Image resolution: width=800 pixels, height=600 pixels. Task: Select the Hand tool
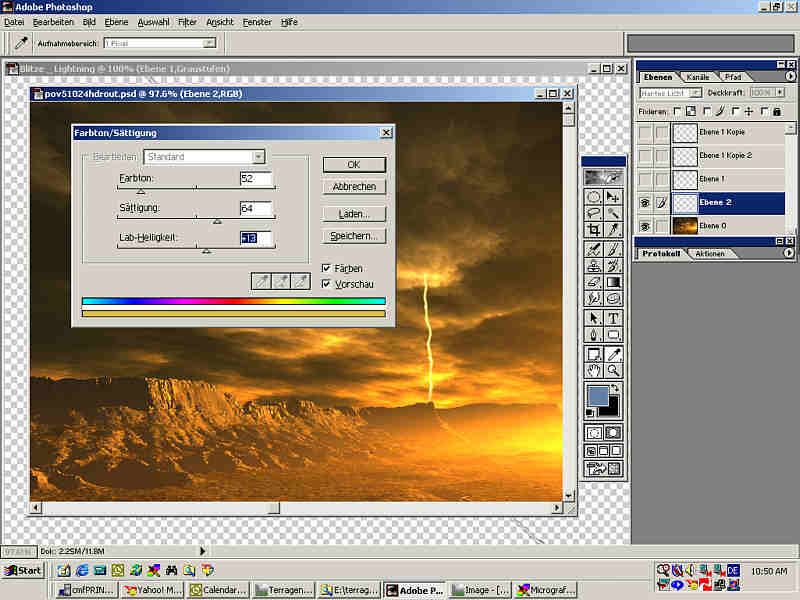click(x=594, y=370)
